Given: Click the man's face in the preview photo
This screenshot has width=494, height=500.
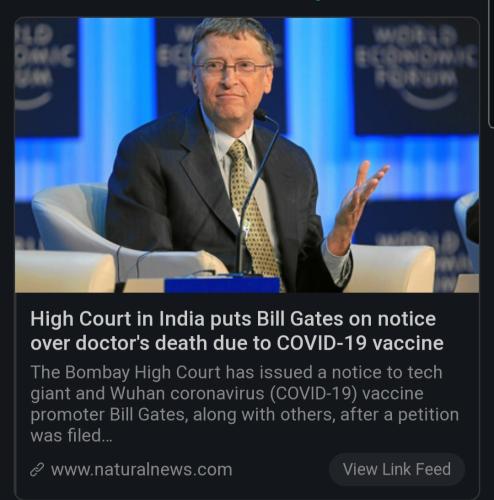Looking at the screenshot, I should (x=232, y=75).
